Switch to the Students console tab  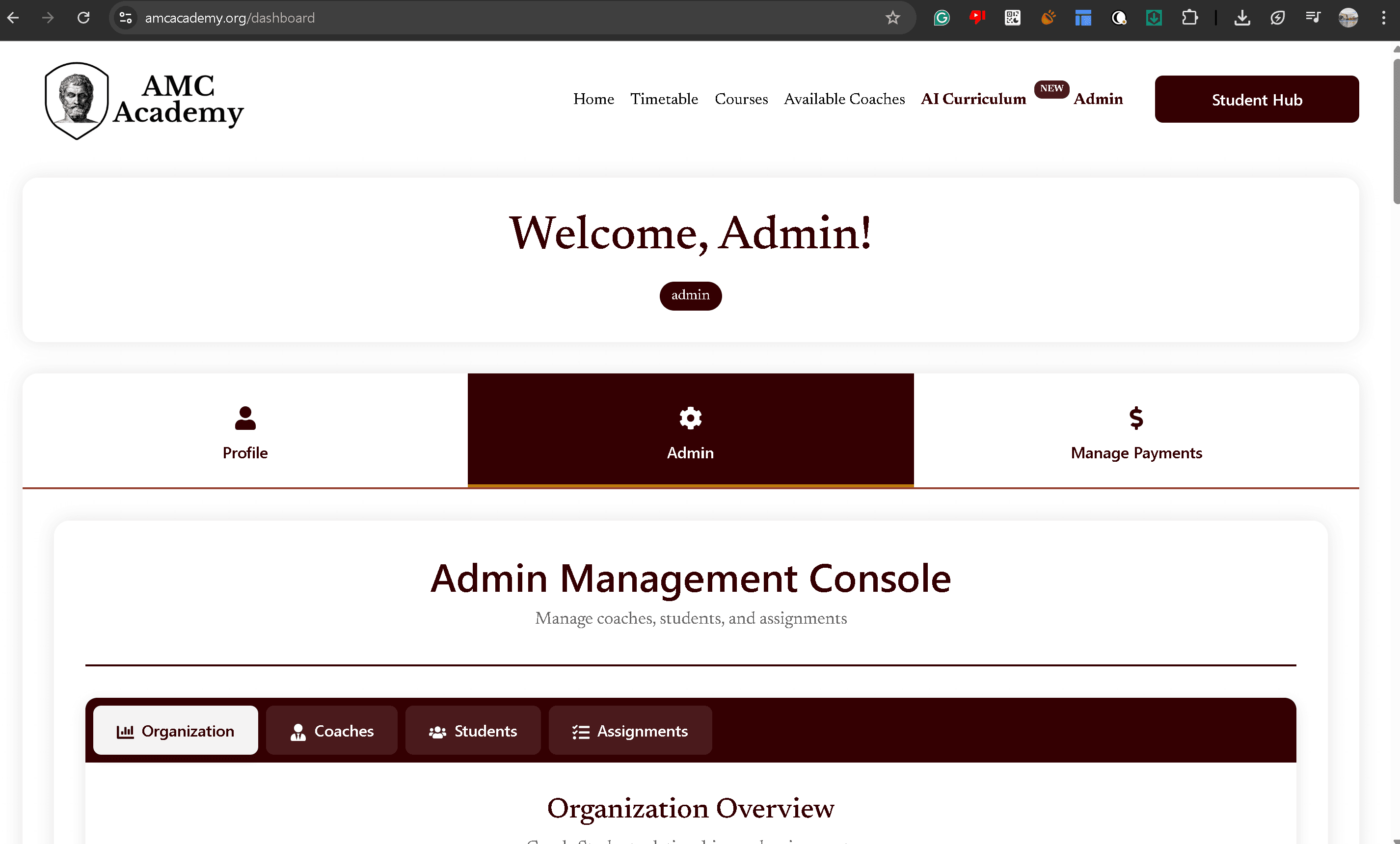(473, 731)
